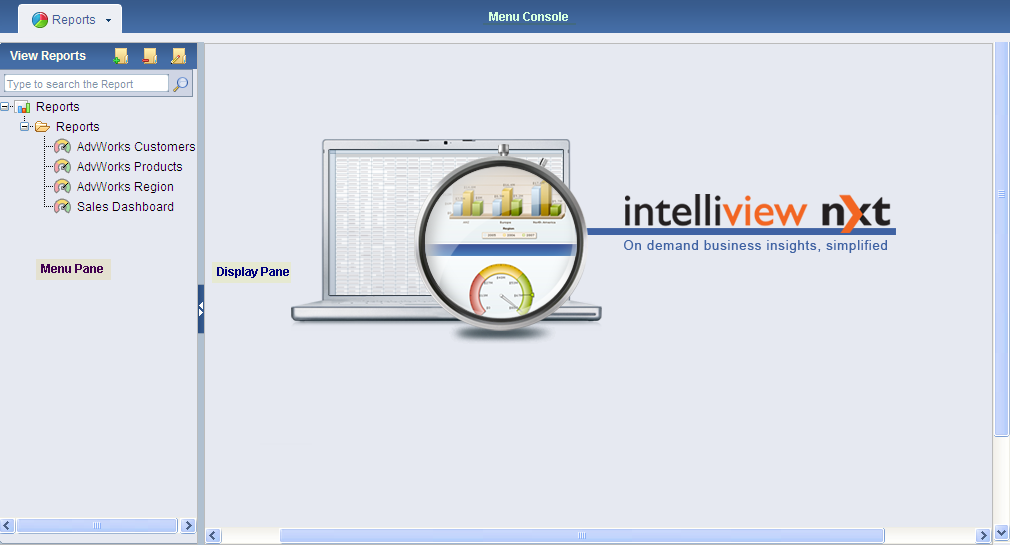1010x545 pixels.
Task: Click display pane horizontal scrollbar thumb
Action: point(581,536)
